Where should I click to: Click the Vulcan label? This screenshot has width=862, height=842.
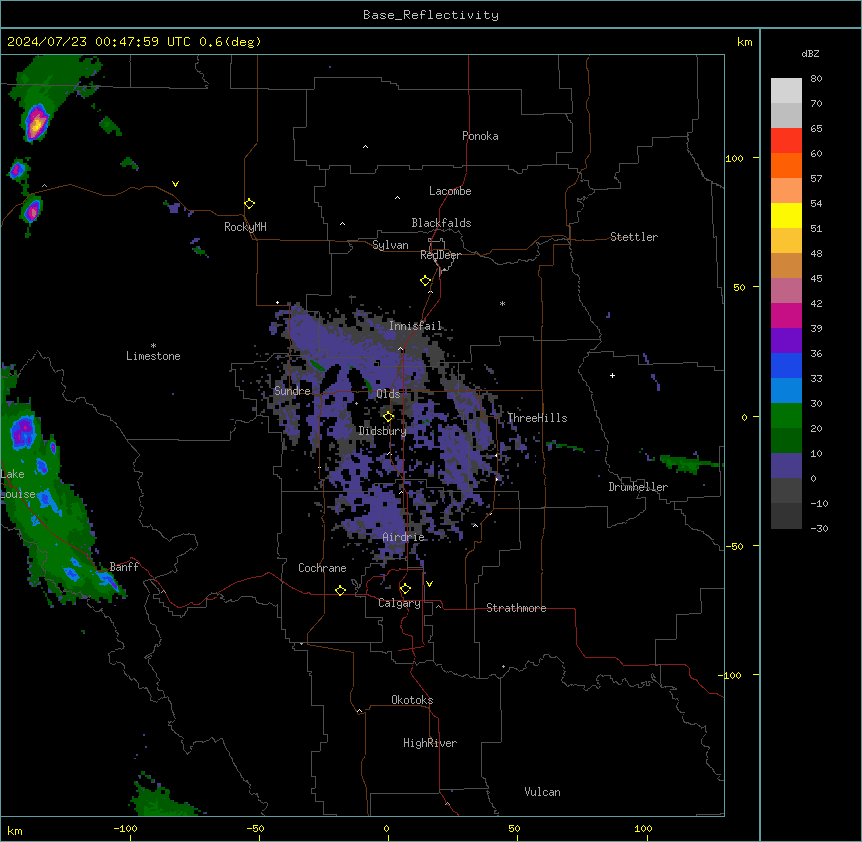543,792
